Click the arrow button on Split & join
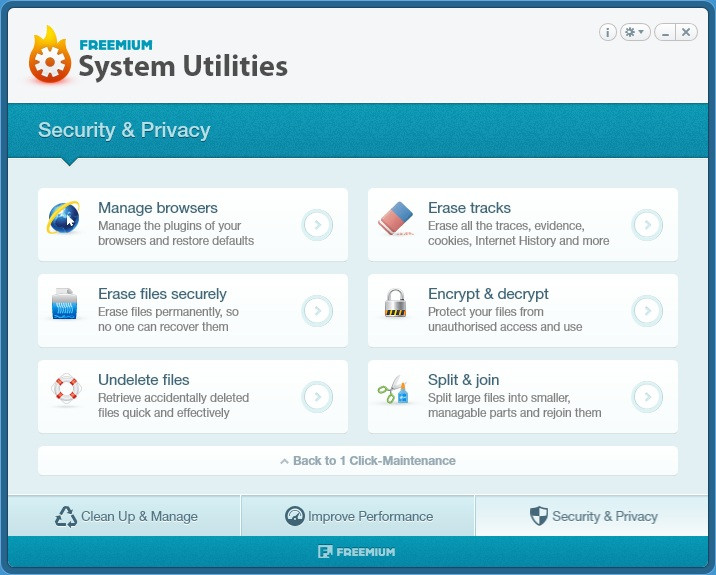This screenshot has height=575, width=716. (x=647, y=396)
